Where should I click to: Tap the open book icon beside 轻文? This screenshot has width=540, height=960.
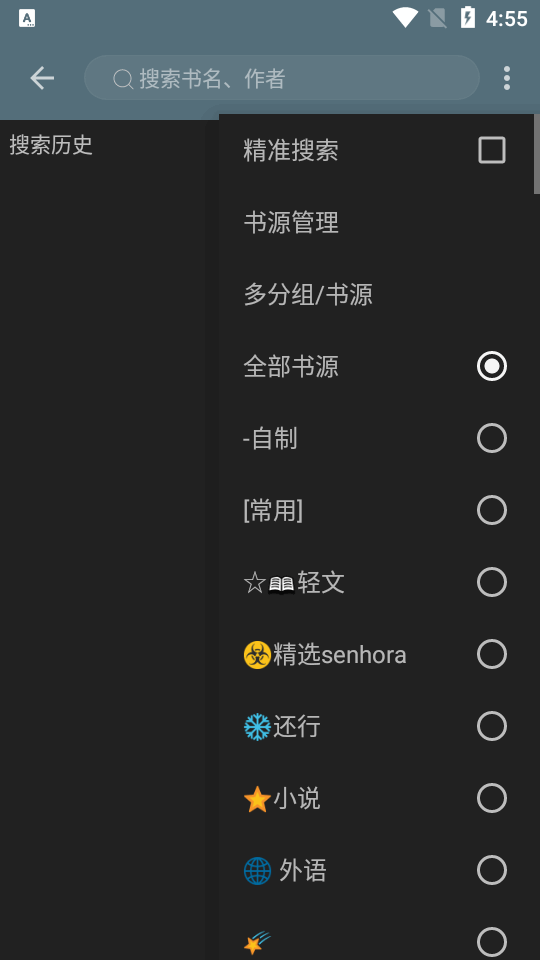(281, 583)
